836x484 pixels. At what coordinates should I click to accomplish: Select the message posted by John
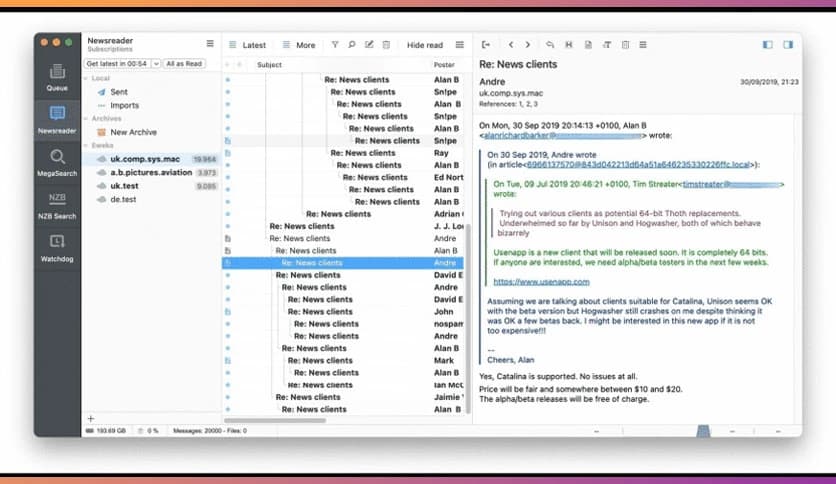tap(343, 312)
